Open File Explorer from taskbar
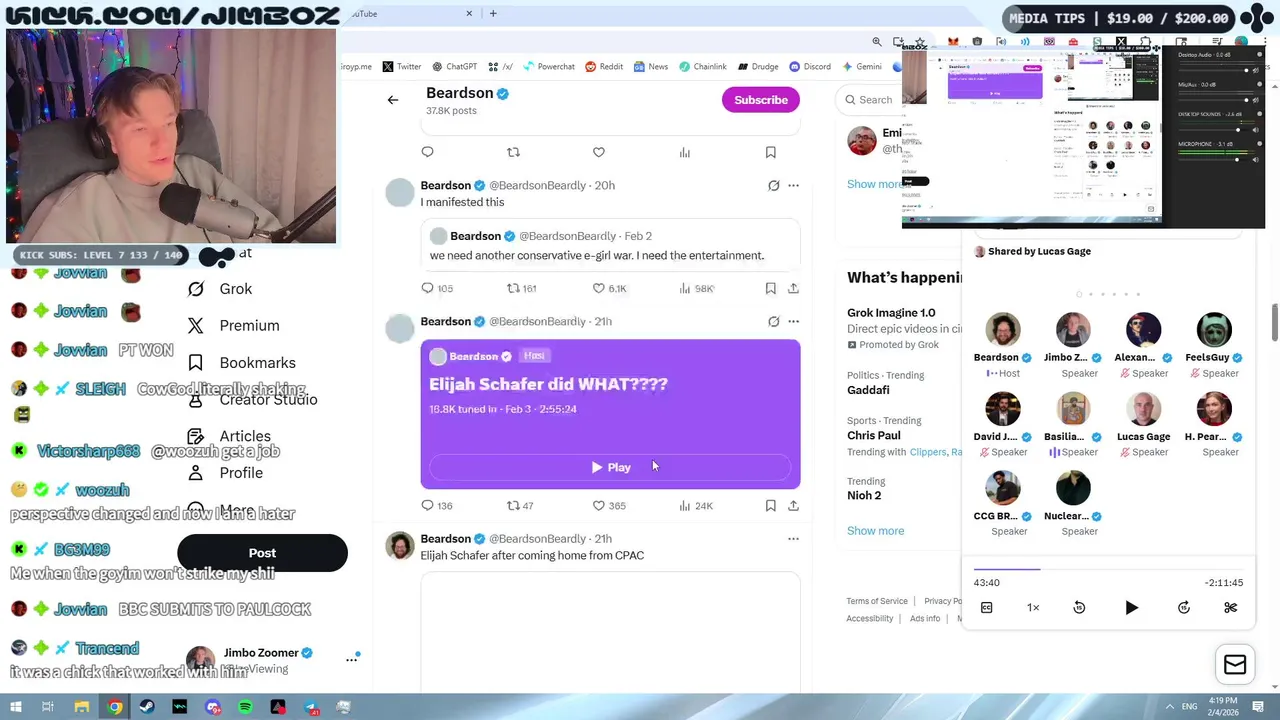 point(81,707)
